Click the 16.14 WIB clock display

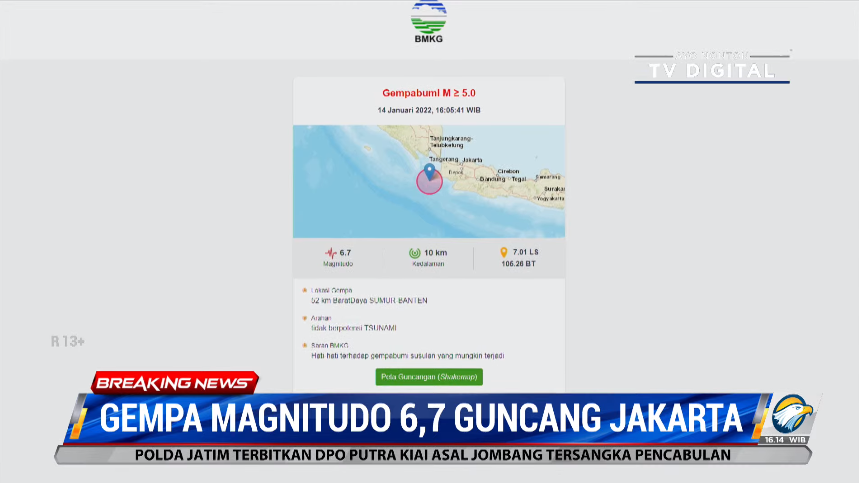pos(785,440)
